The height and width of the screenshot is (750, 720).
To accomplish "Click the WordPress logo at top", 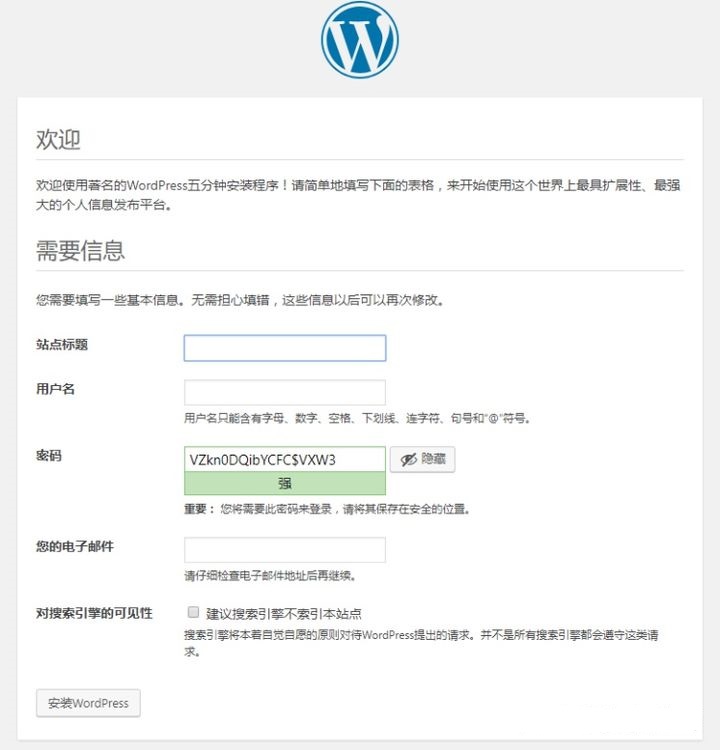I will click(x=359, y=40).
